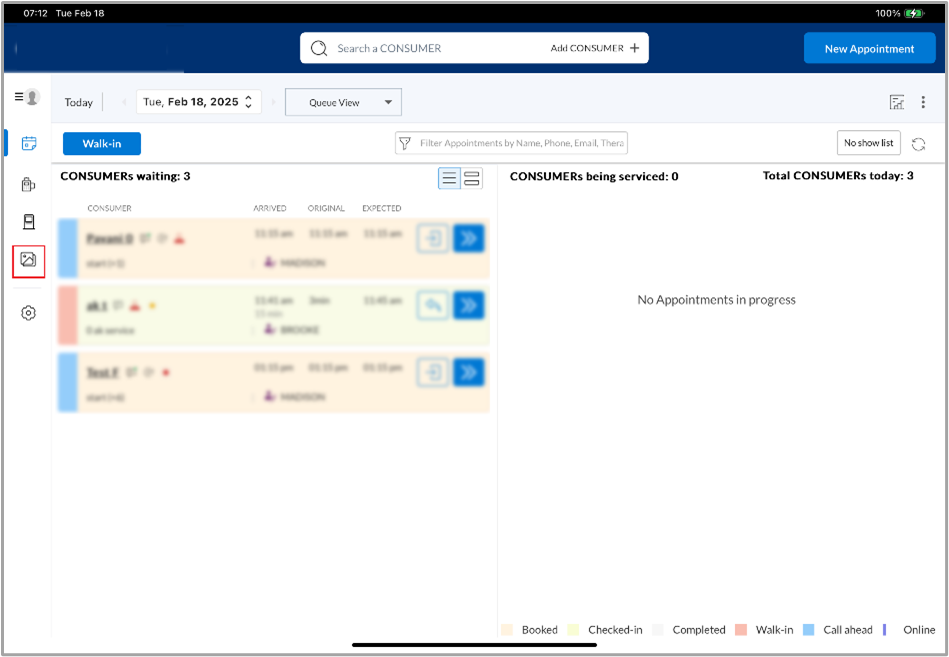The image size is (949, 657).
Task: Open the hamburger menu beside the avatar
Action: point(19,97)
